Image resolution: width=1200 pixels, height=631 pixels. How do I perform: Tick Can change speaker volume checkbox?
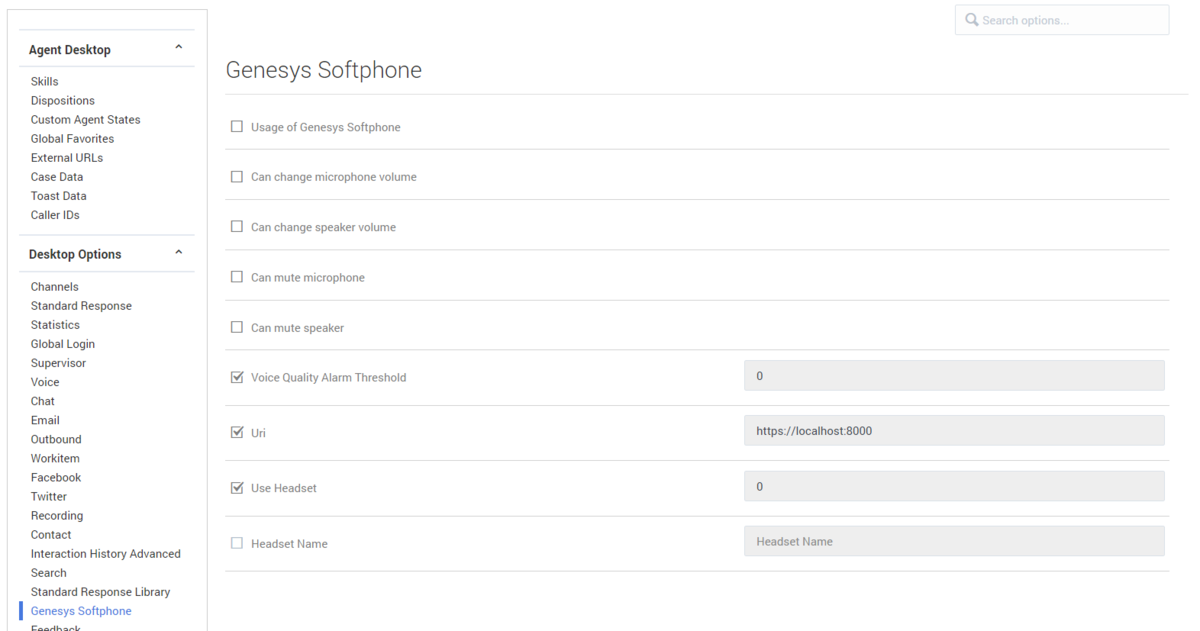click(237, 227)
